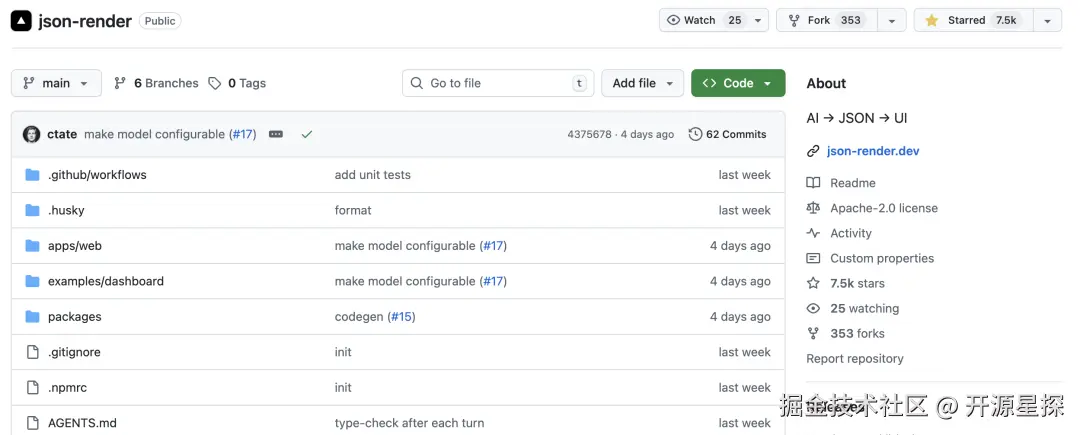Click the ctate avatar in commit row
Viewport: 1080px width, 435px height.
[x=31, y=134]
